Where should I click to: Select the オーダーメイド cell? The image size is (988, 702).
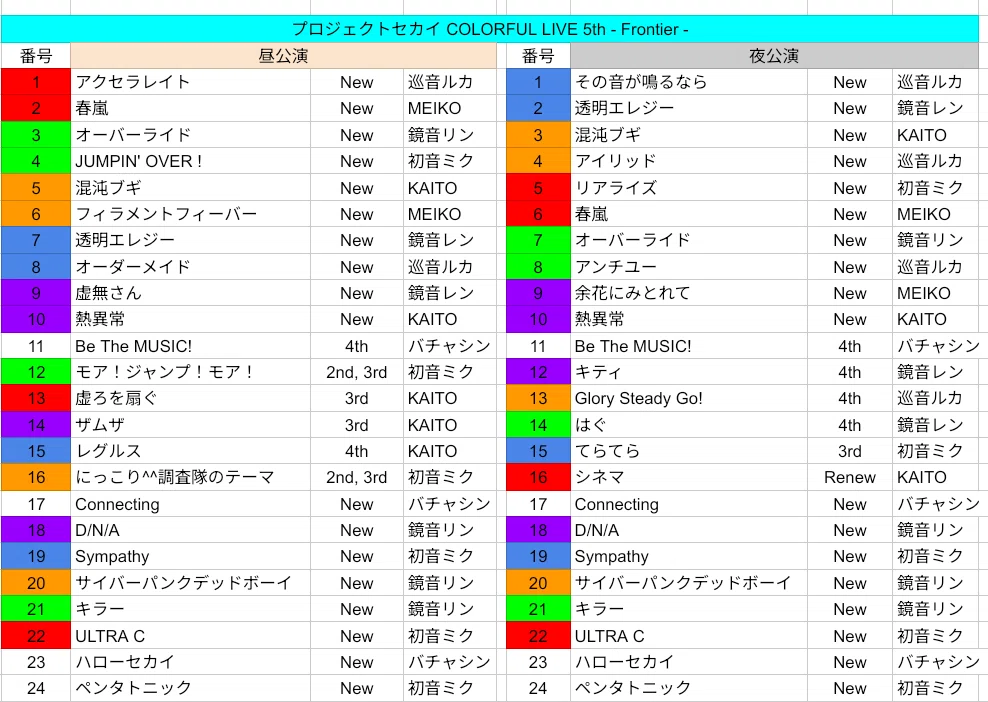[190, 267]
